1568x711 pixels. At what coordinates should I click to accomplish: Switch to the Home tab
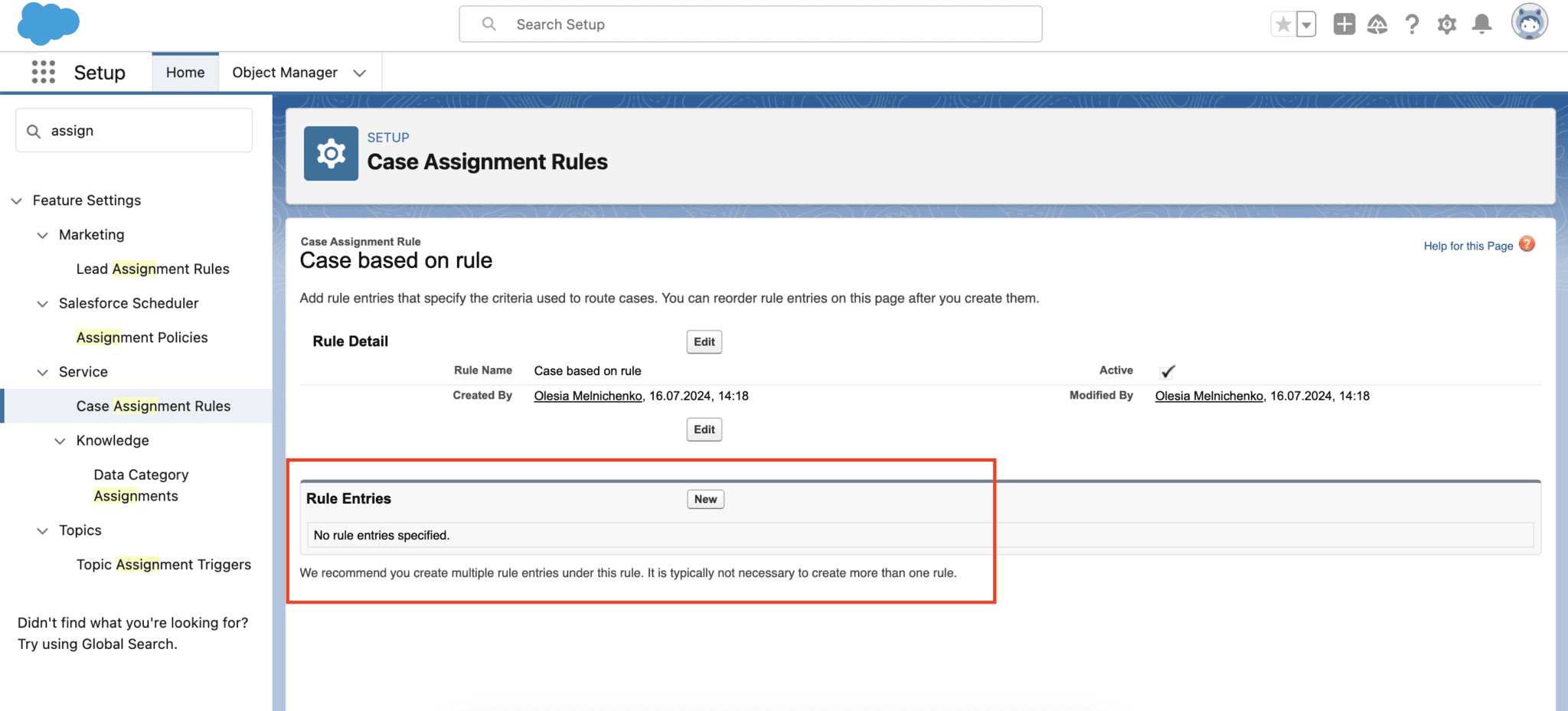pyautogui.click(x=185, y=72)
